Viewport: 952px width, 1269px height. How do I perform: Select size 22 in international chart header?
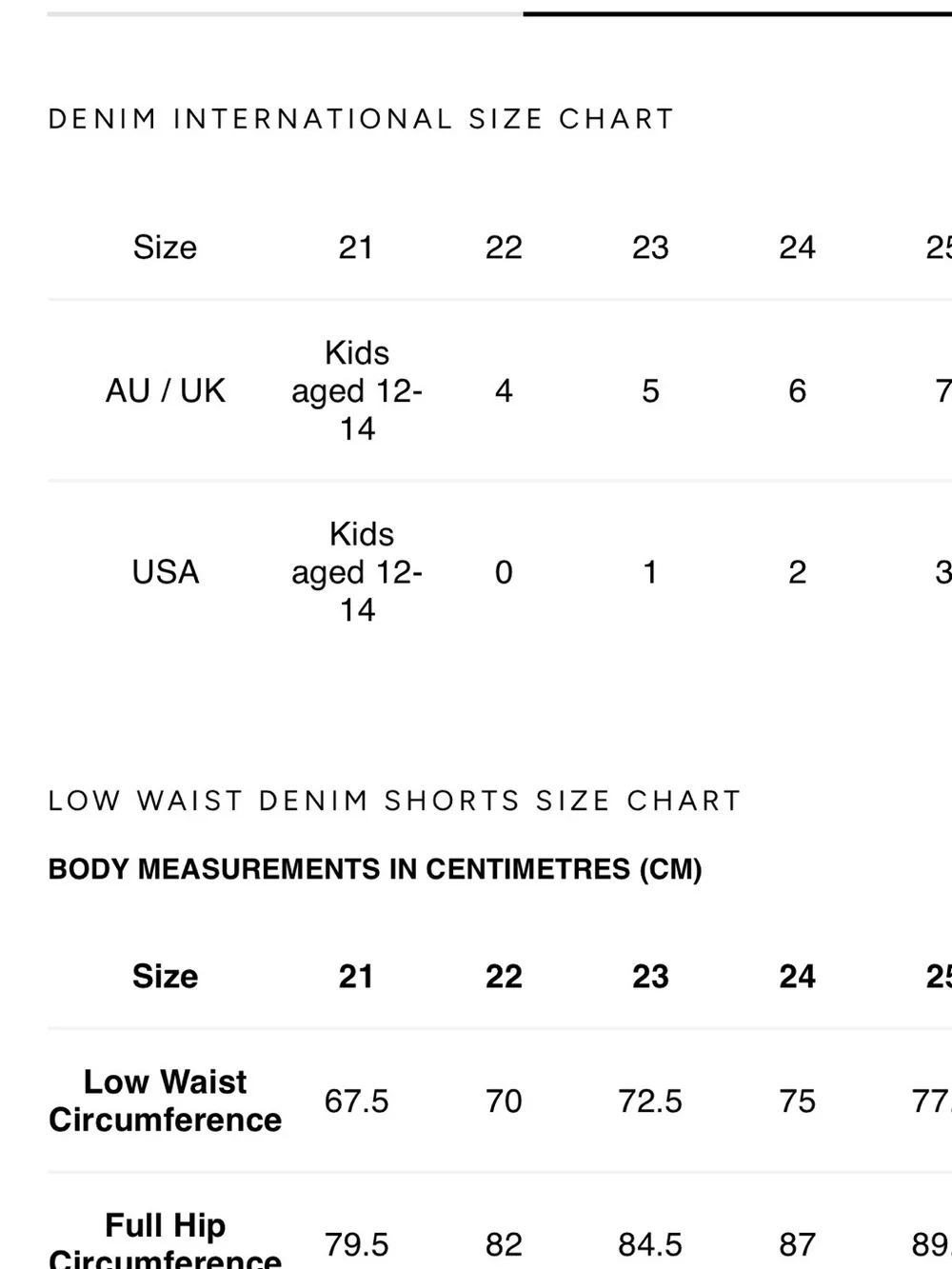click(x=504, y=248)
